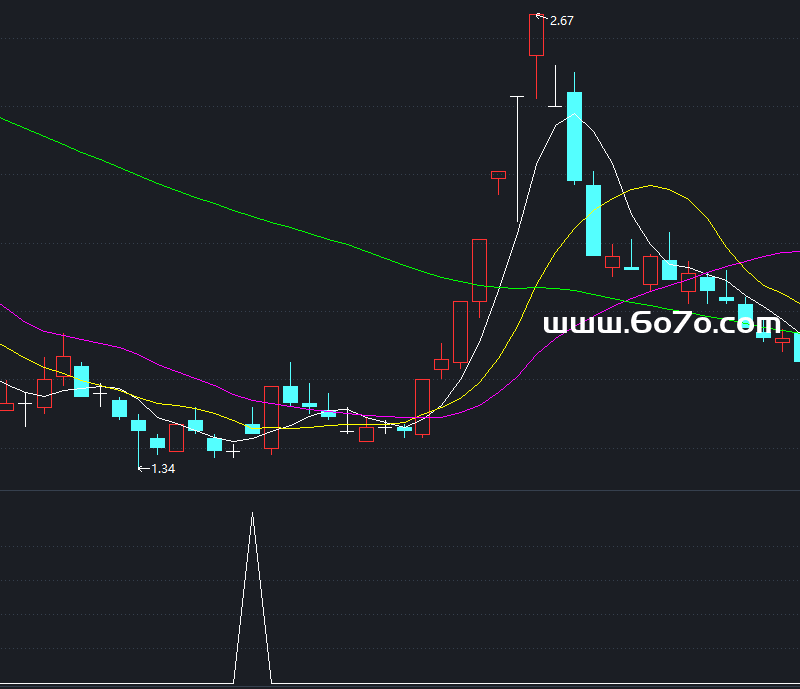
Task: Click the "2.67" high price label
Action: [561, 21]
